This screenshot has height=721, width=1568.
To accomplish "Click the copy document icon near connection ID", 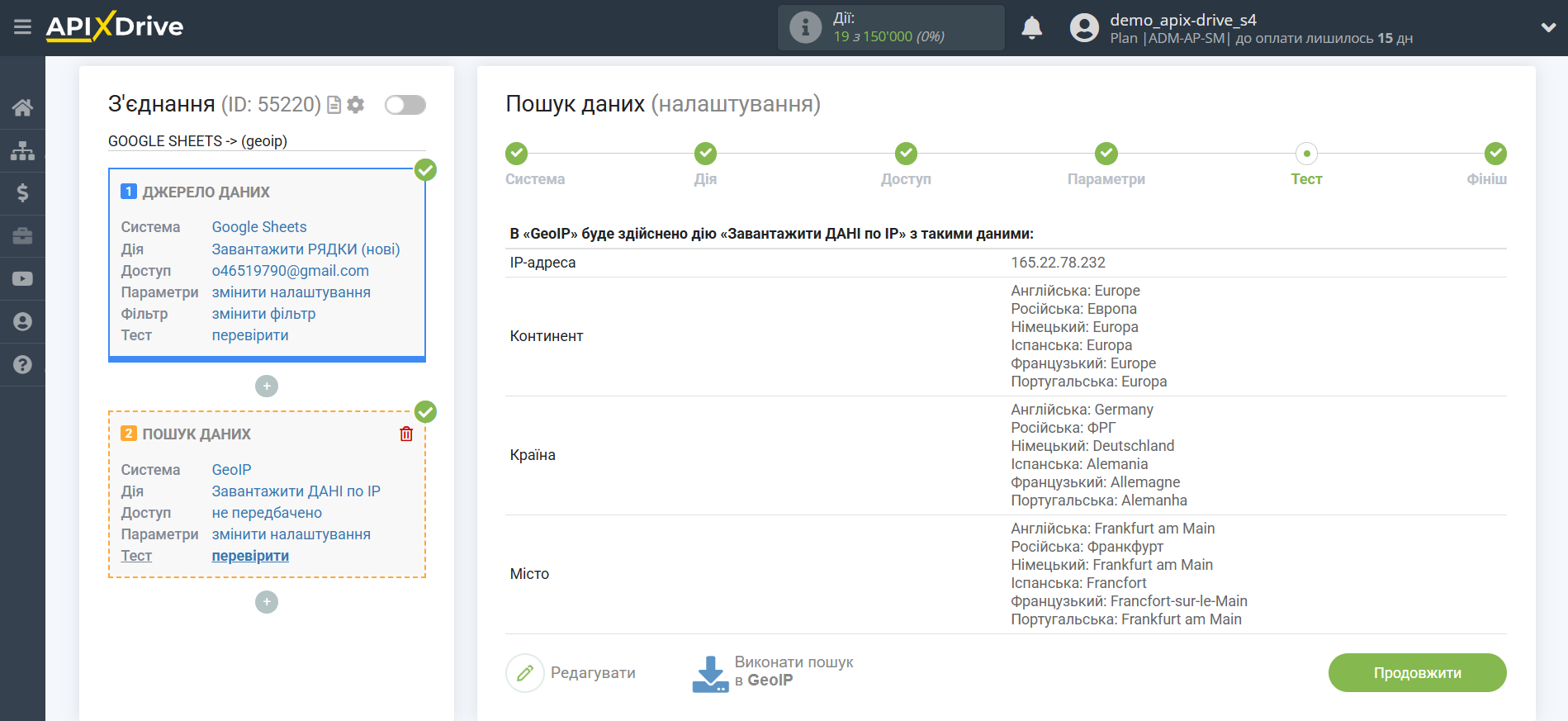I will [x=334, y=105].
